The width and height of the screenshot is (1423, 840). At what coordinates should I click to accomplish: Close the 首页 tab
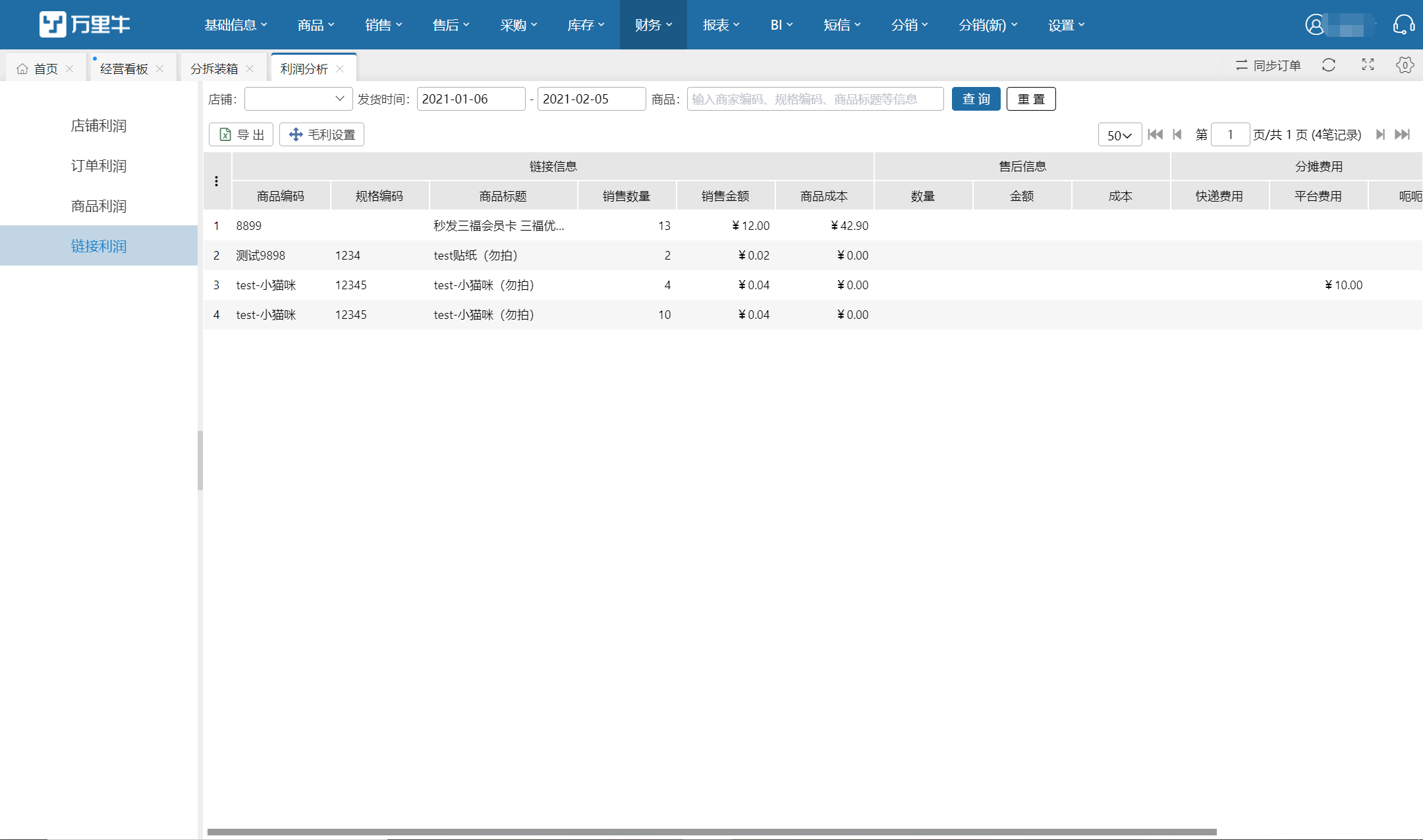pos(70,69)
